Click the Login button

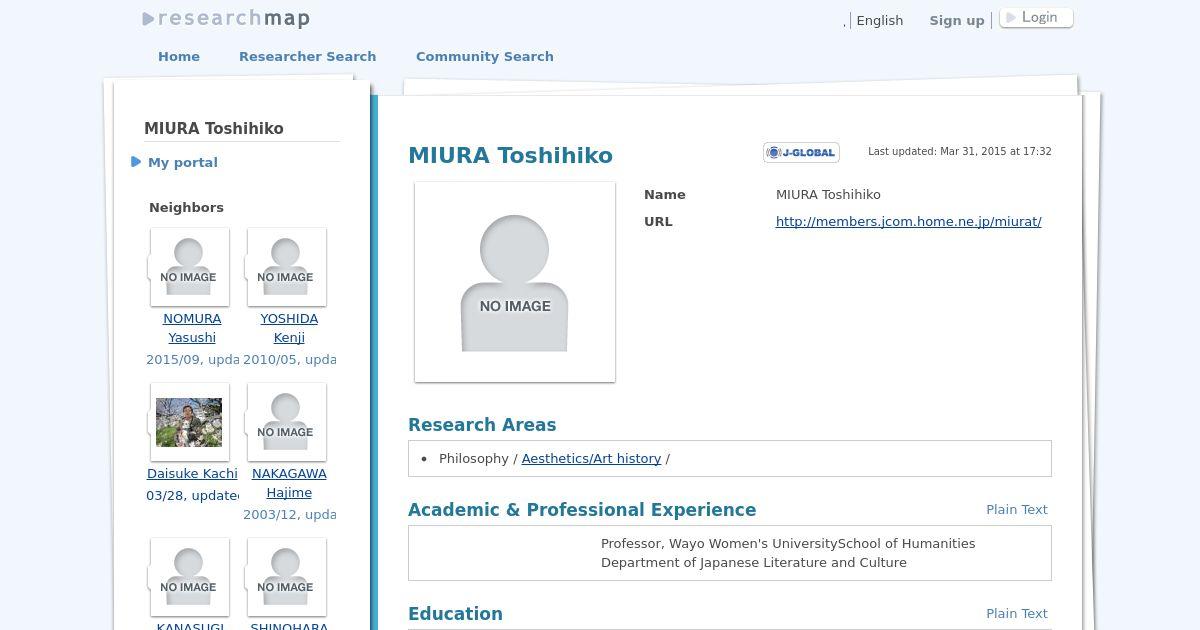[1036, 18]
